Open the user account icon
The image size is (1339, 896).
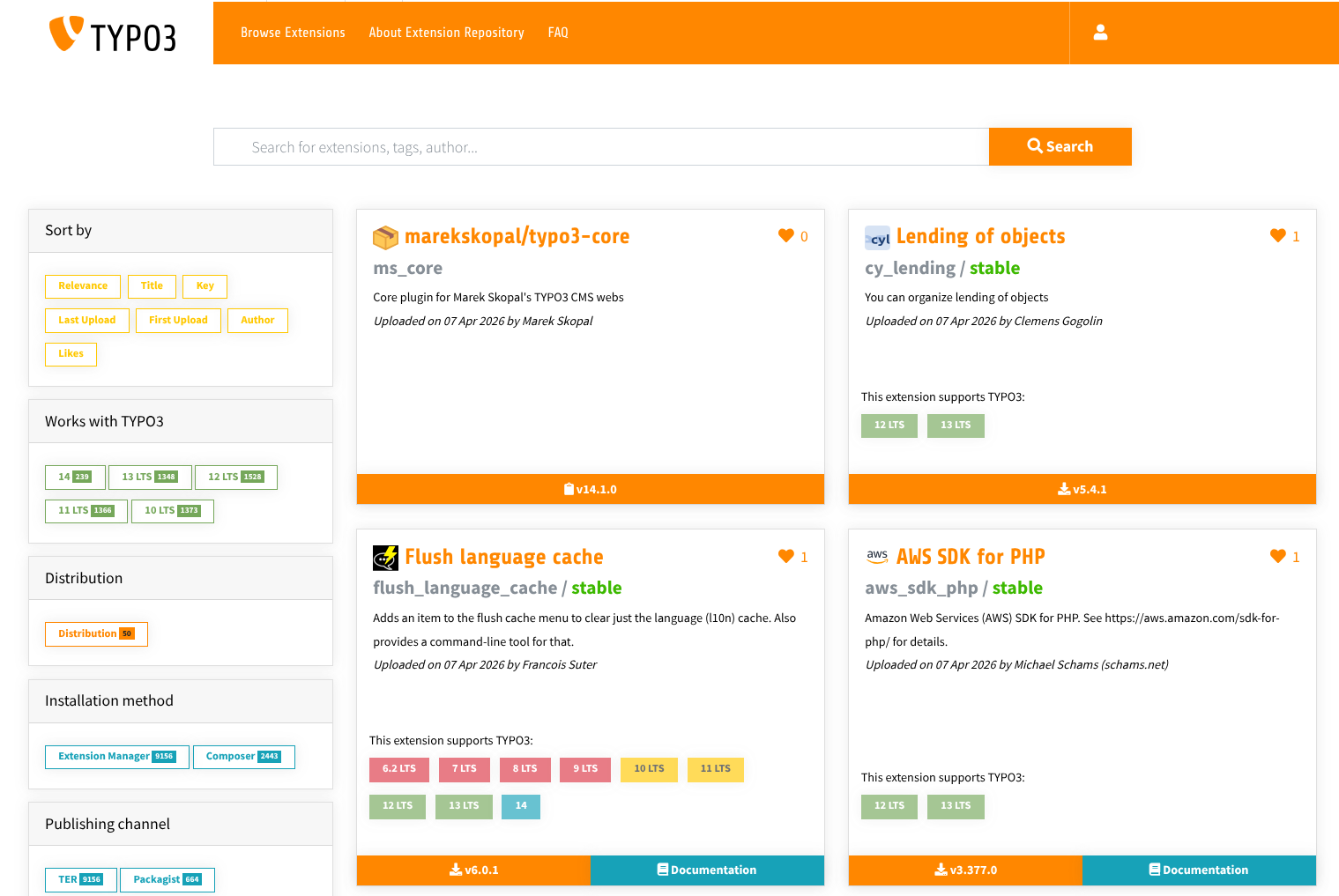tap(1100, 33)
